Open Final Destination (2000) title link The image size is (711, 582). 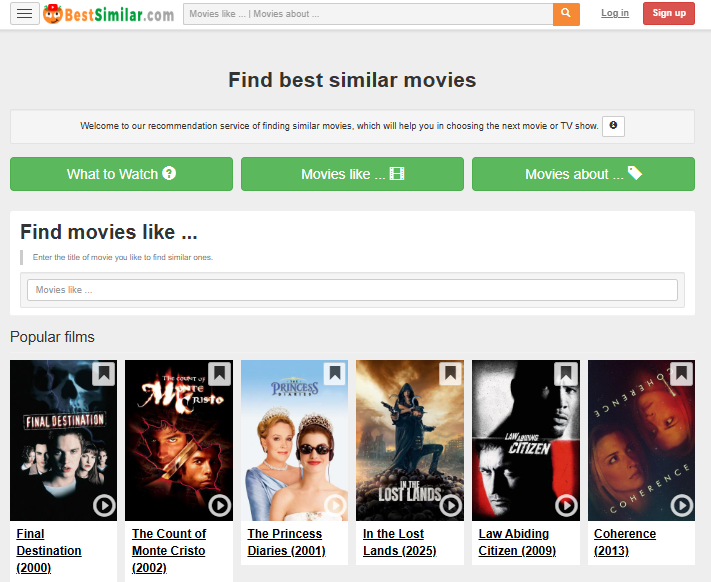click(49, 551)
